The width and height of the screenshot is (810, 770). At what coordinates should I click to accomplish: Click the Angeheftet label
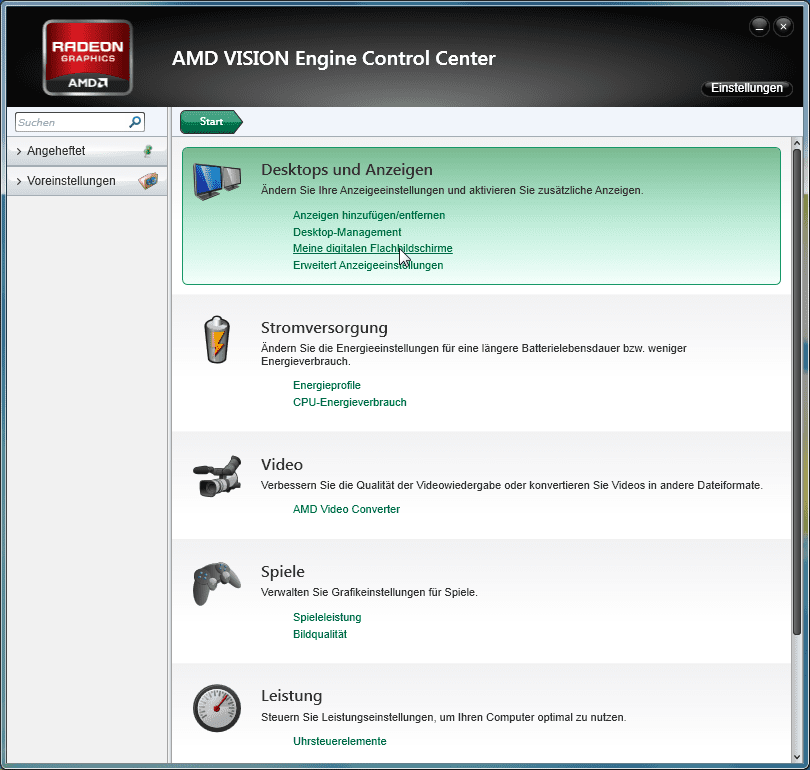(56, 151)
